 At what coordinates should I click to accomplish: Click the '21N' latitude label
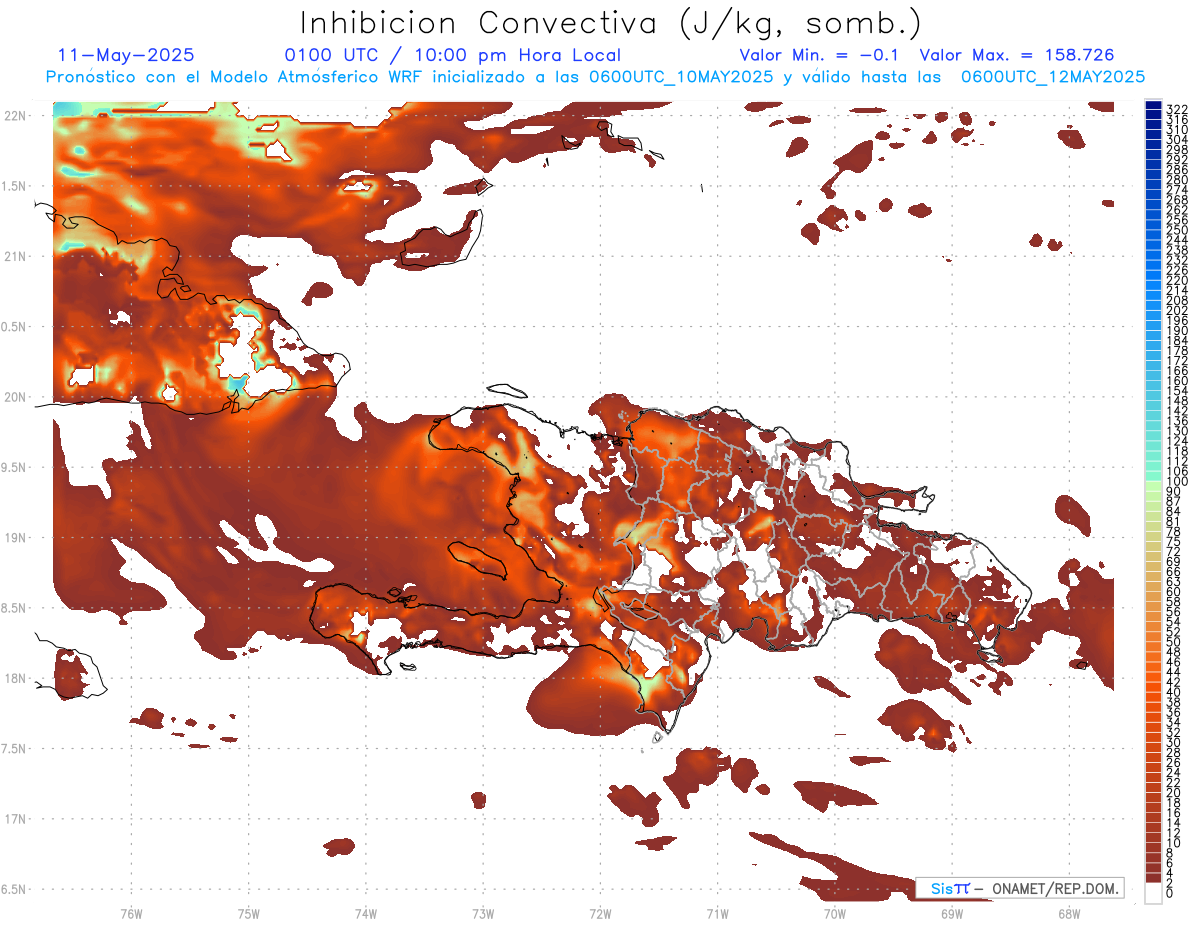17,256
